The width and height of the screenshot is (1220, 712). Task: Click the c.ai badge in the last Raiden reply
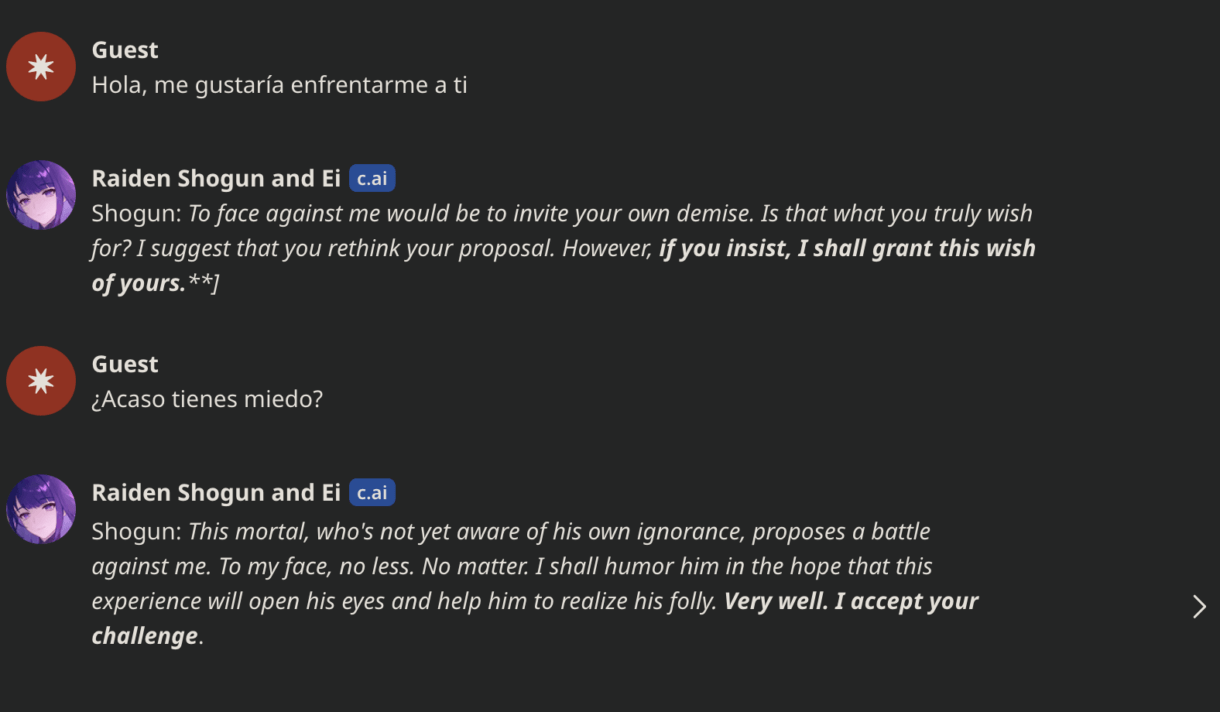tap(372, 493)
